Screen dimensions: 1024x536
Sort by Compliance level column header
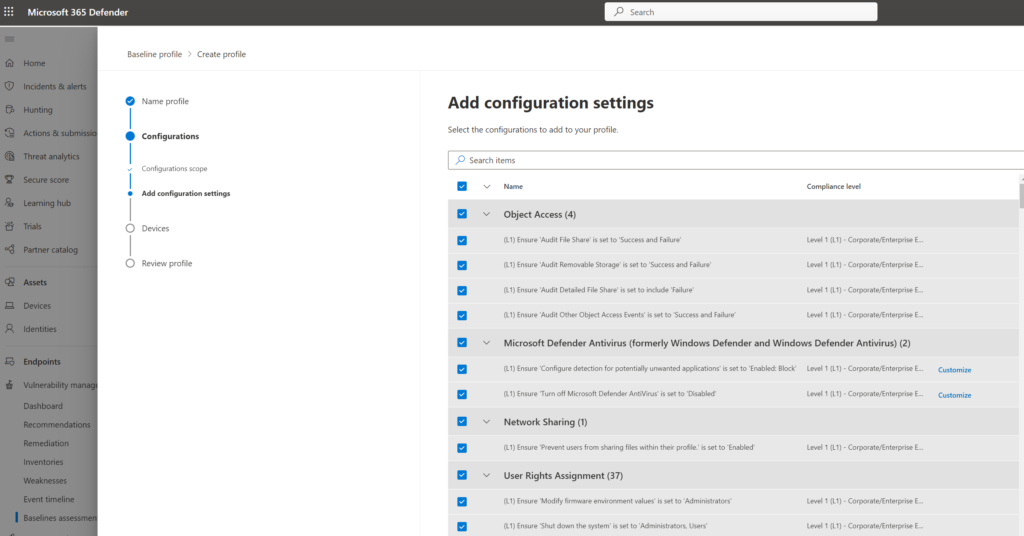tap(833, 186)
